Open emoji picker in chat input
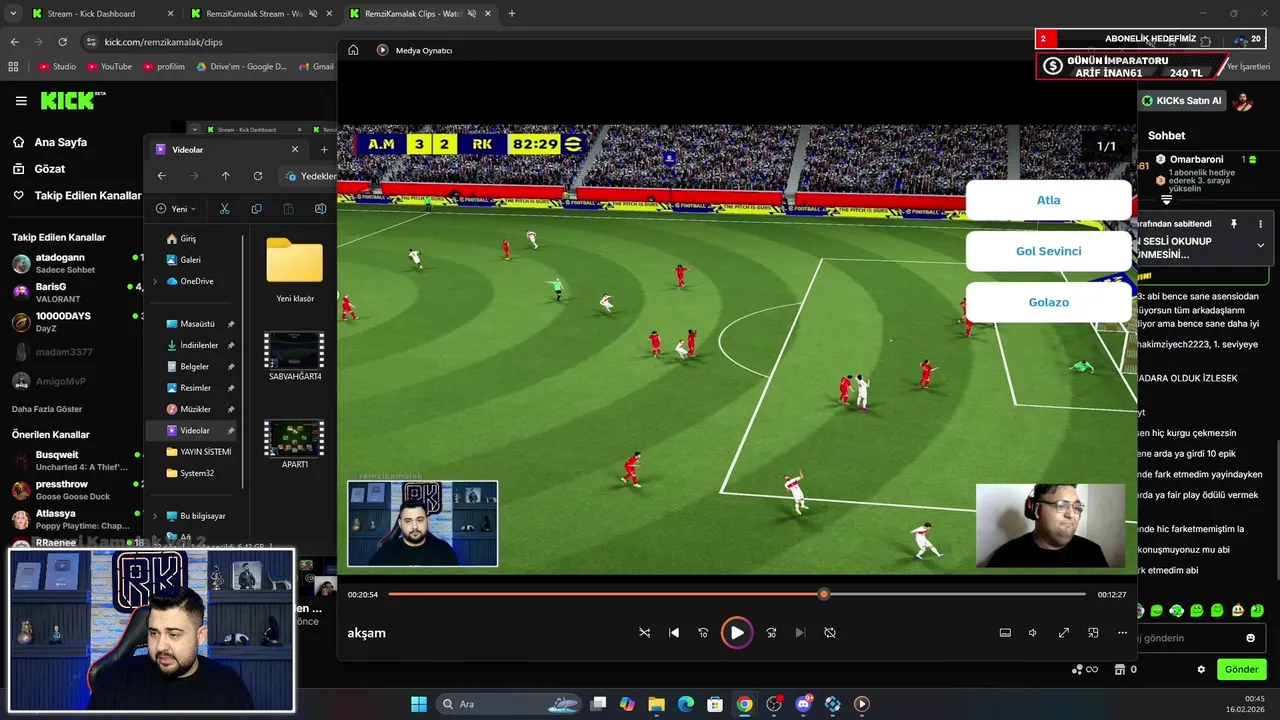The height and width of the screenshot is (720, 1280). (1250, 638)
